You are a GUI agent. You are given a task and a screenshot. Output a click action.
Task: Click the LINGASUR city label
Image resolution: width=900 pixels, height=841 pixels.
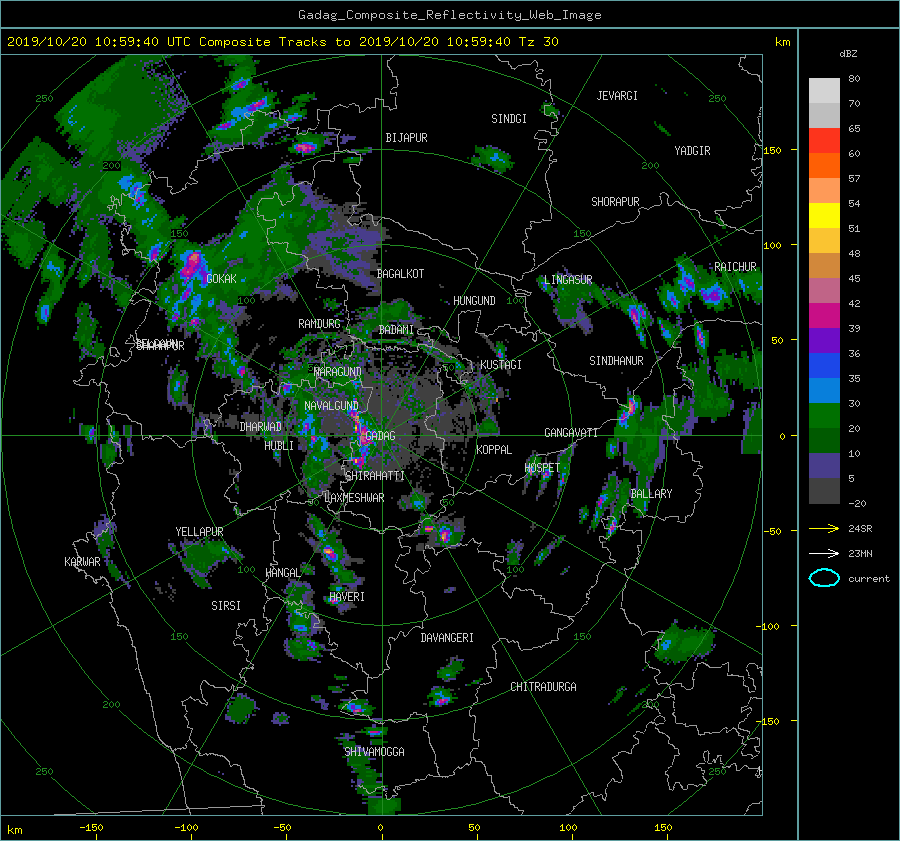click(568, 280)
